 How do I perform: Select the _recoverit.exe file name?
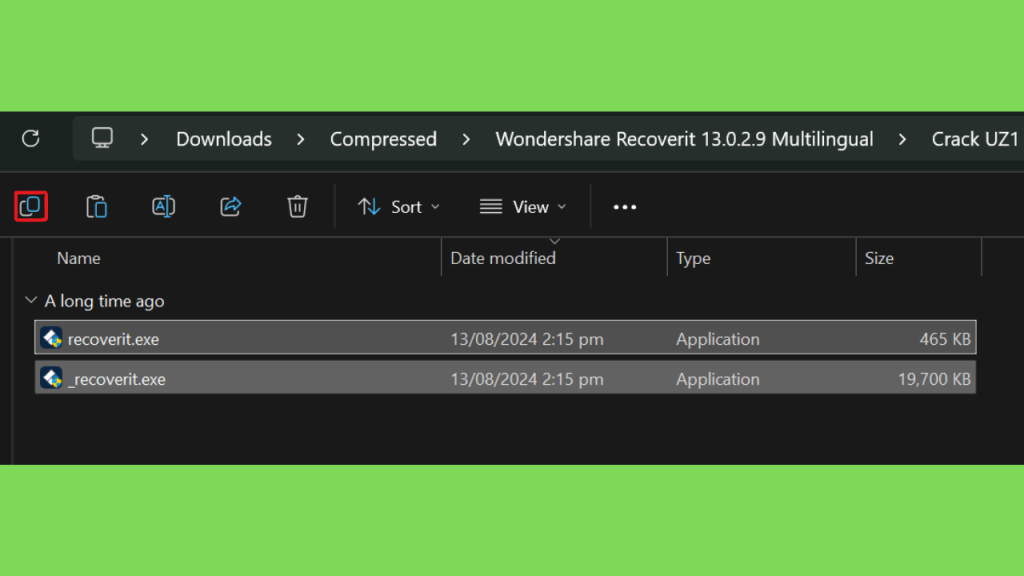(116, 379)
